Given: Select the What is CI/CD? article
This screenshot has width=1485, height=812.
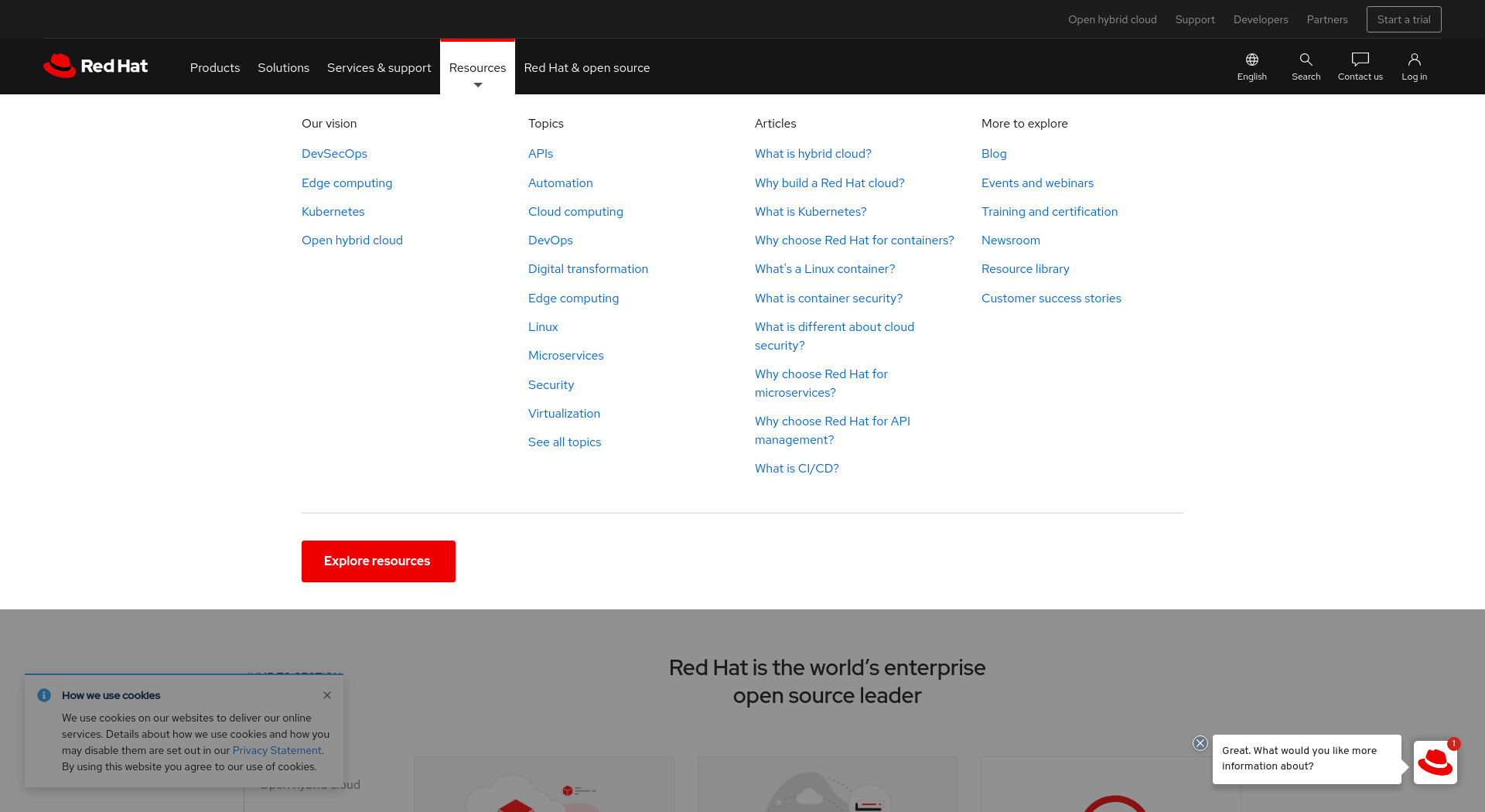Looking at the screenshot, I should (x=797, y=469).
